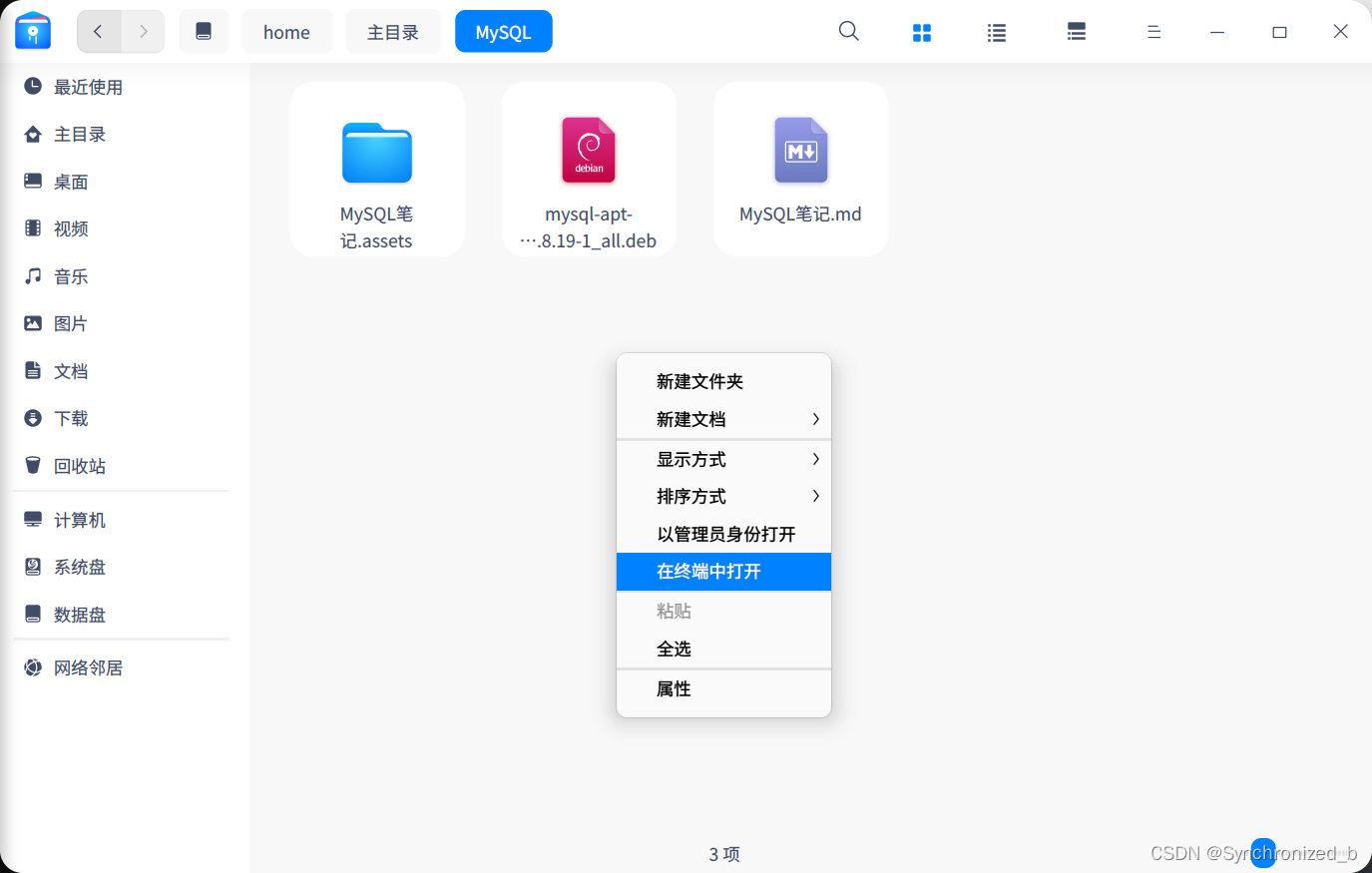Switch to icon grid view
1372x873 pixels.
pyautogui.click(x=921, y=31)
